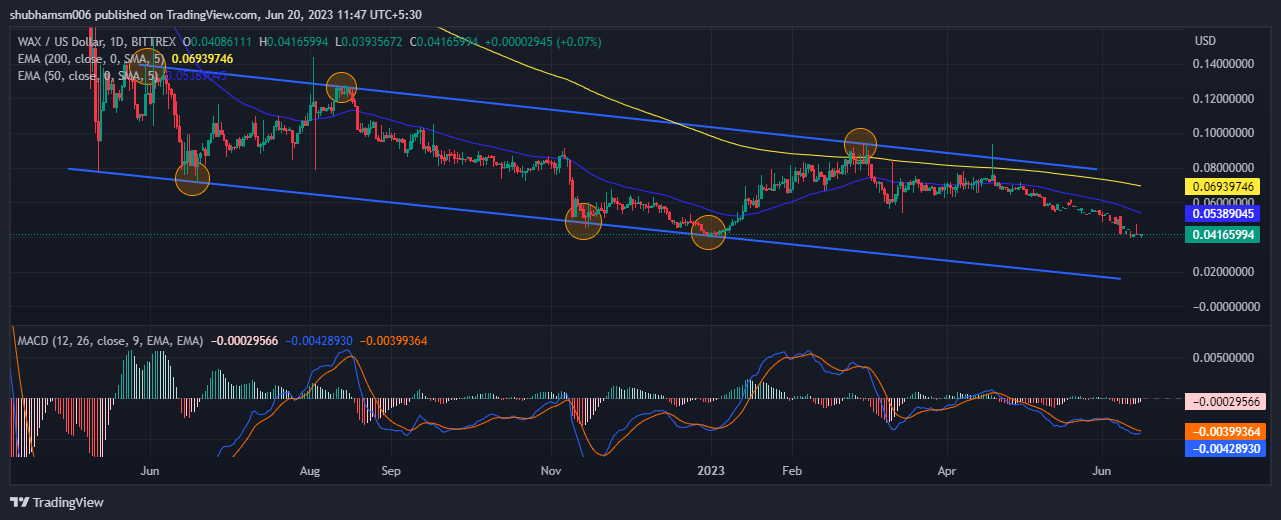The height and width of the screenshot is (520, 1281).
Task: Click the change value +0.00002945 (+0.07%)
Action: [545, 43]
